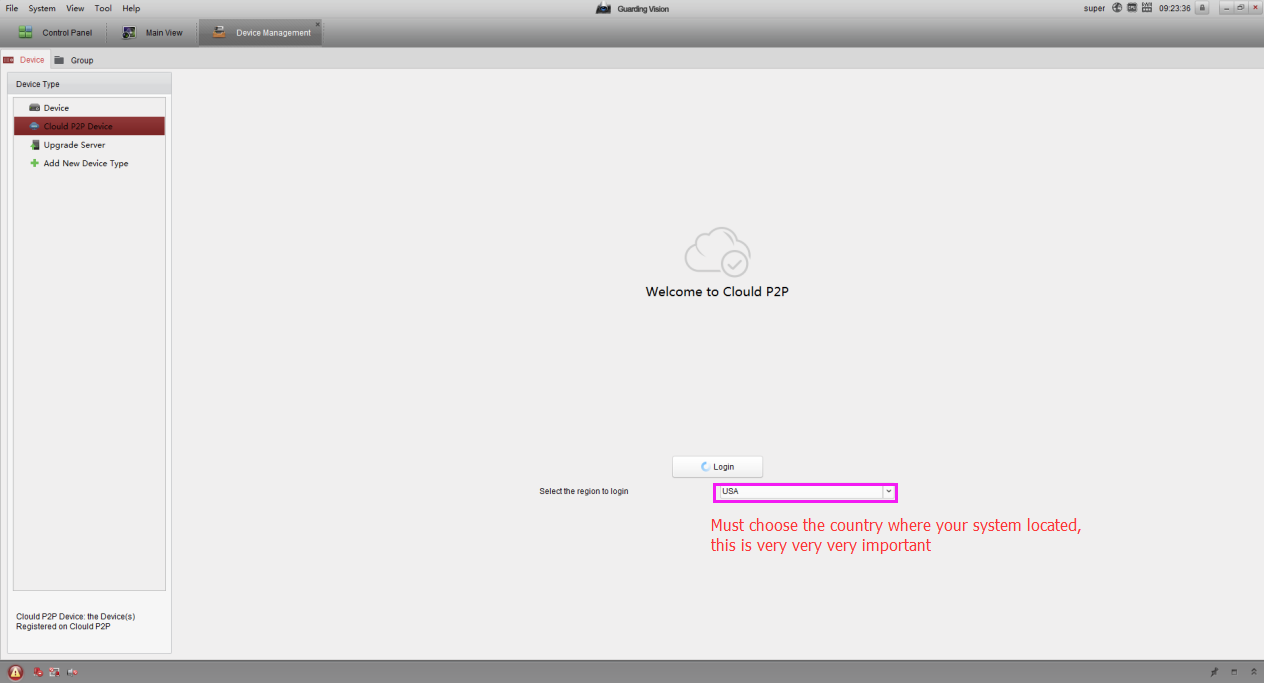Click the memory usage icon
The image size is (1264, 683).
(1147, 8)
